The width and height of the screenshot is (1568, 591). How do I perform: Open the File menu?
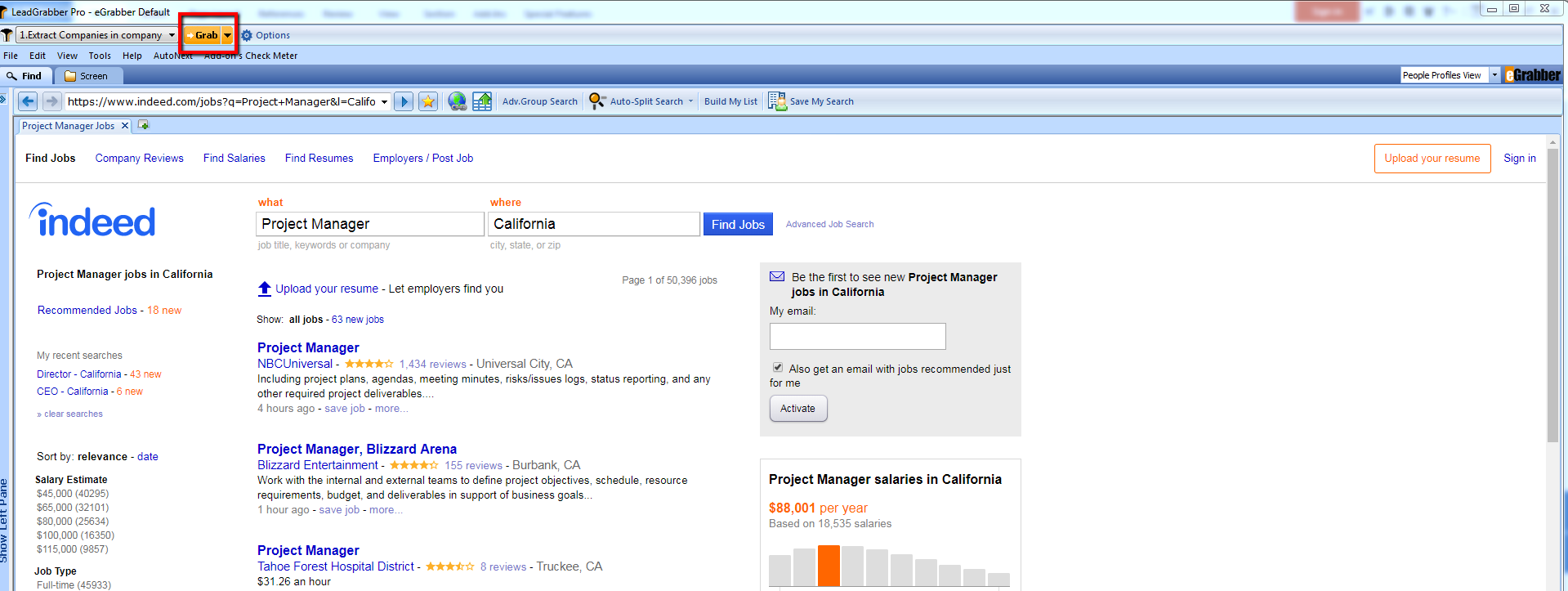tap(11, 56)
